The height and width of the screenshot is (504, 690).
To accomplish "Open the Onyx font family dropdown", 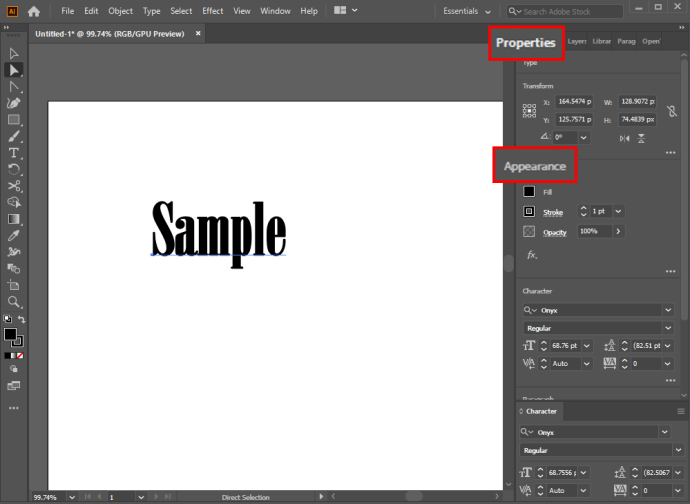I will (x=667, y=310).
